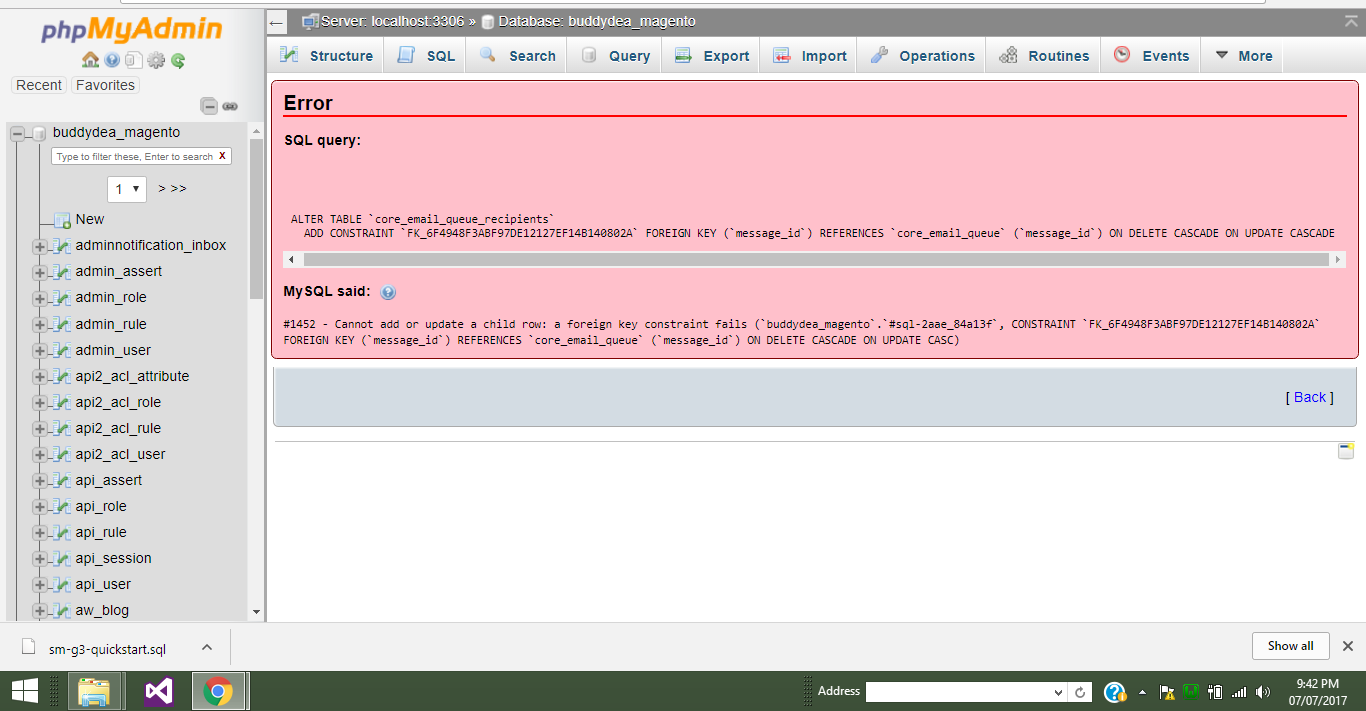Open the Query tab
Screen dimensions: 1366x711
pos(615,56)
